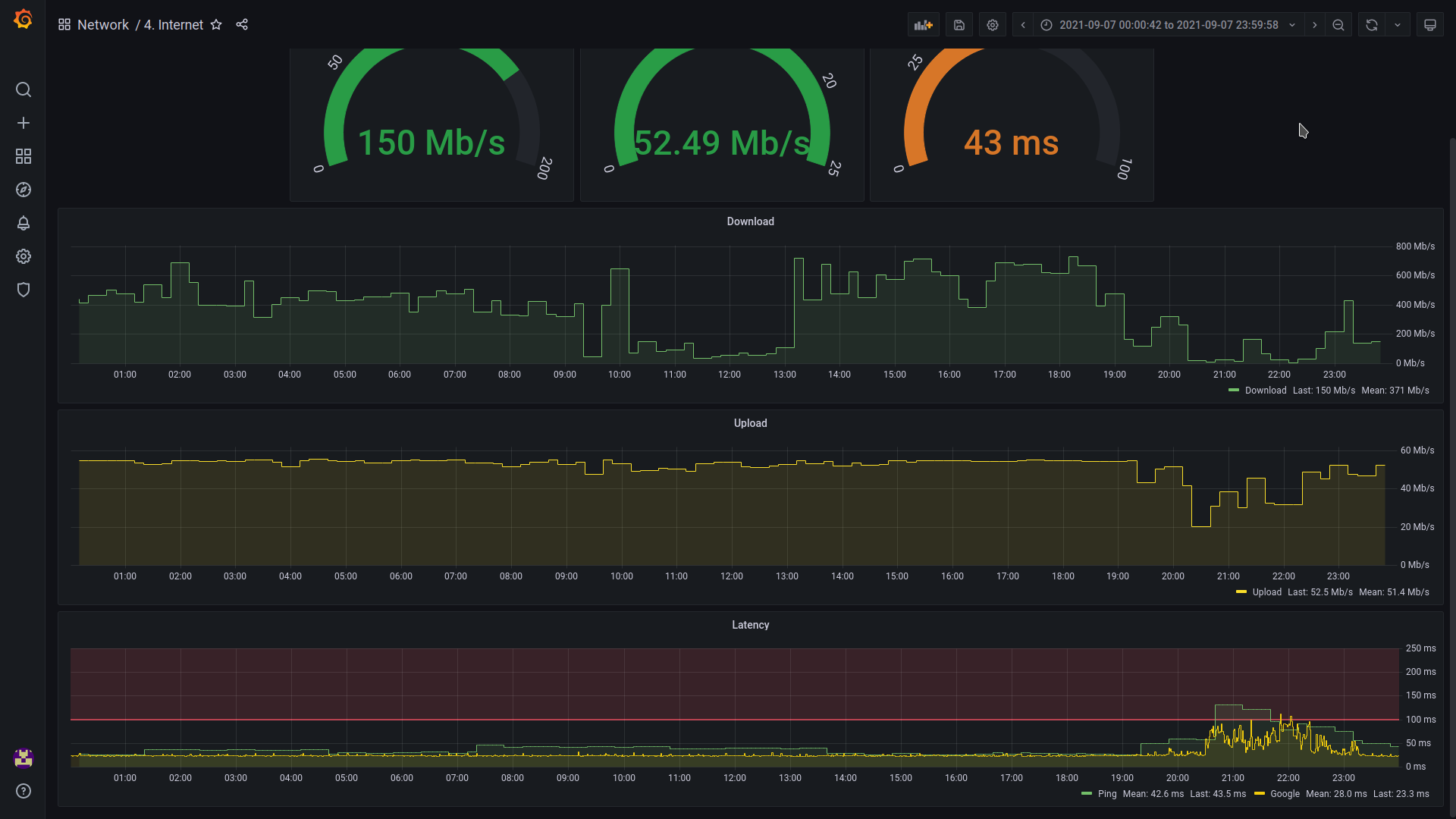1456x819 pixels.
Task: Open the Download panel title menu
Action: [750, 221]
